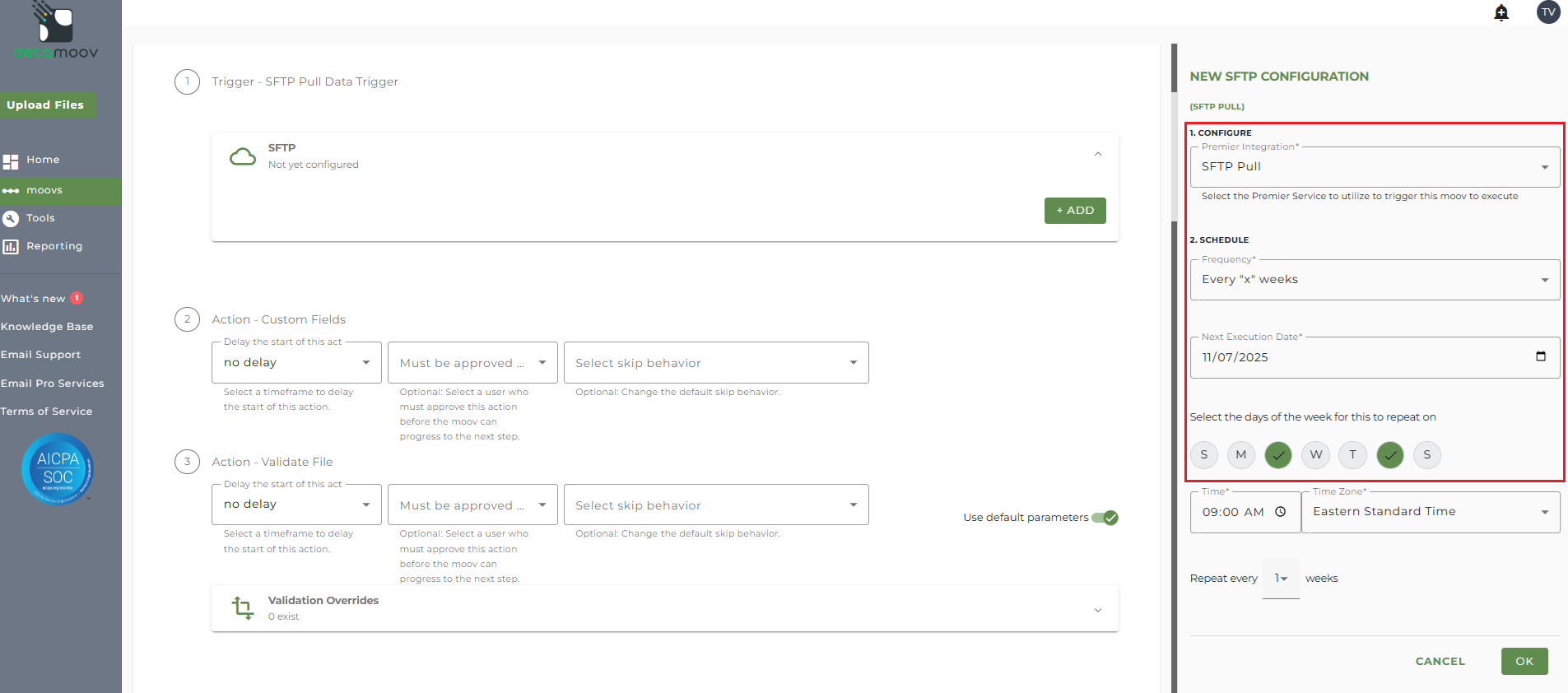Click the datamoov logo
Screen dimensions: 1568x693
tap(56, 31)
